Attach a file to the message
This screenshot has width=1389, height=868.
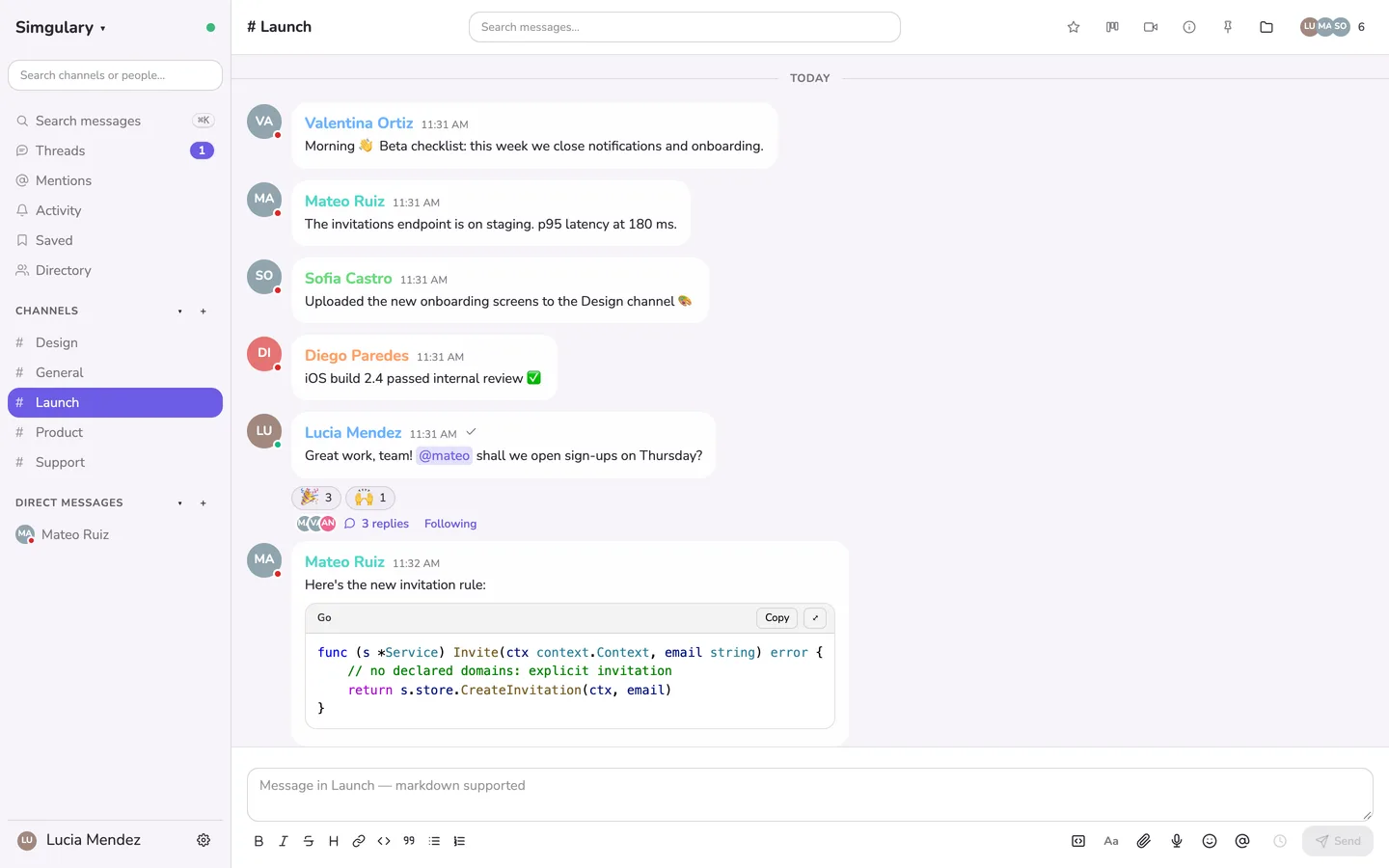pyautogui.click(x=1144, y=841)
